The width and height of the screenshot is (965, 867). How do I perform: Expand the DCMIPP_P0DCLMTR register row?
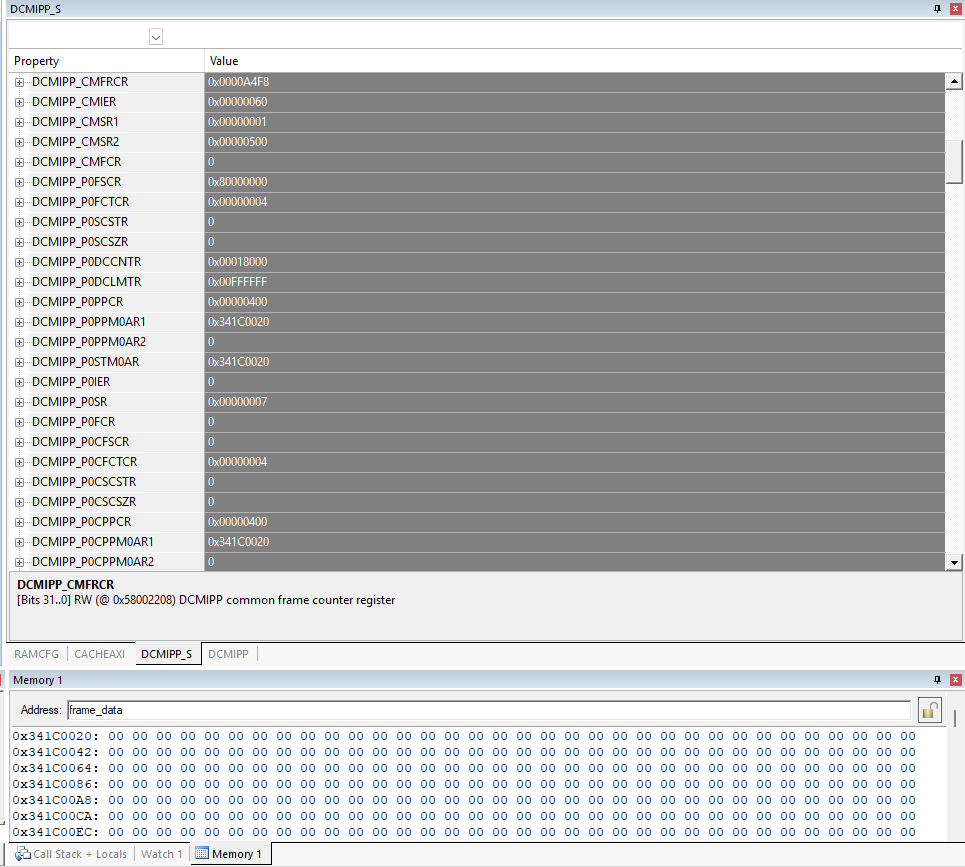point(20,282)
